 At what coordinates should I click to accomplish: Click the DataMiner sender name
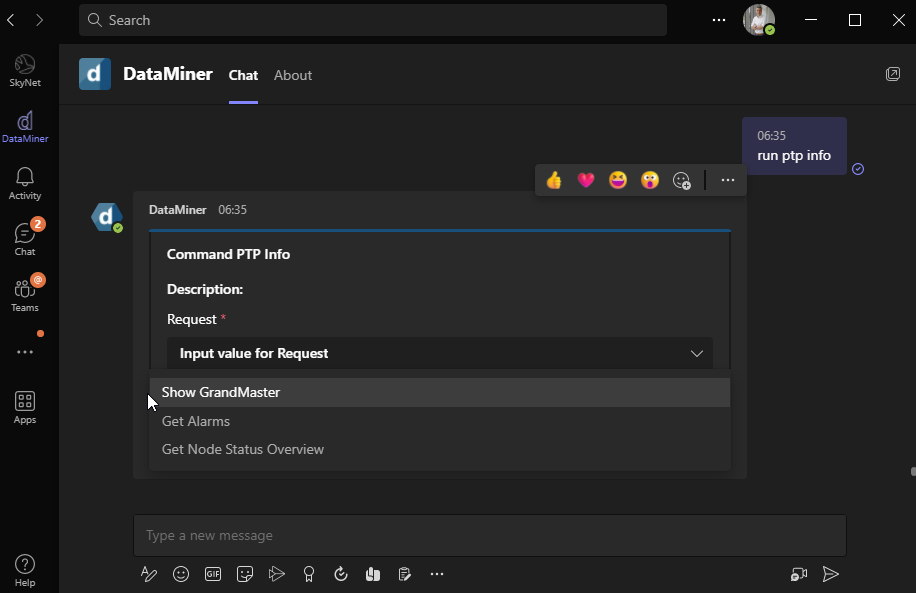pos(178,210)
